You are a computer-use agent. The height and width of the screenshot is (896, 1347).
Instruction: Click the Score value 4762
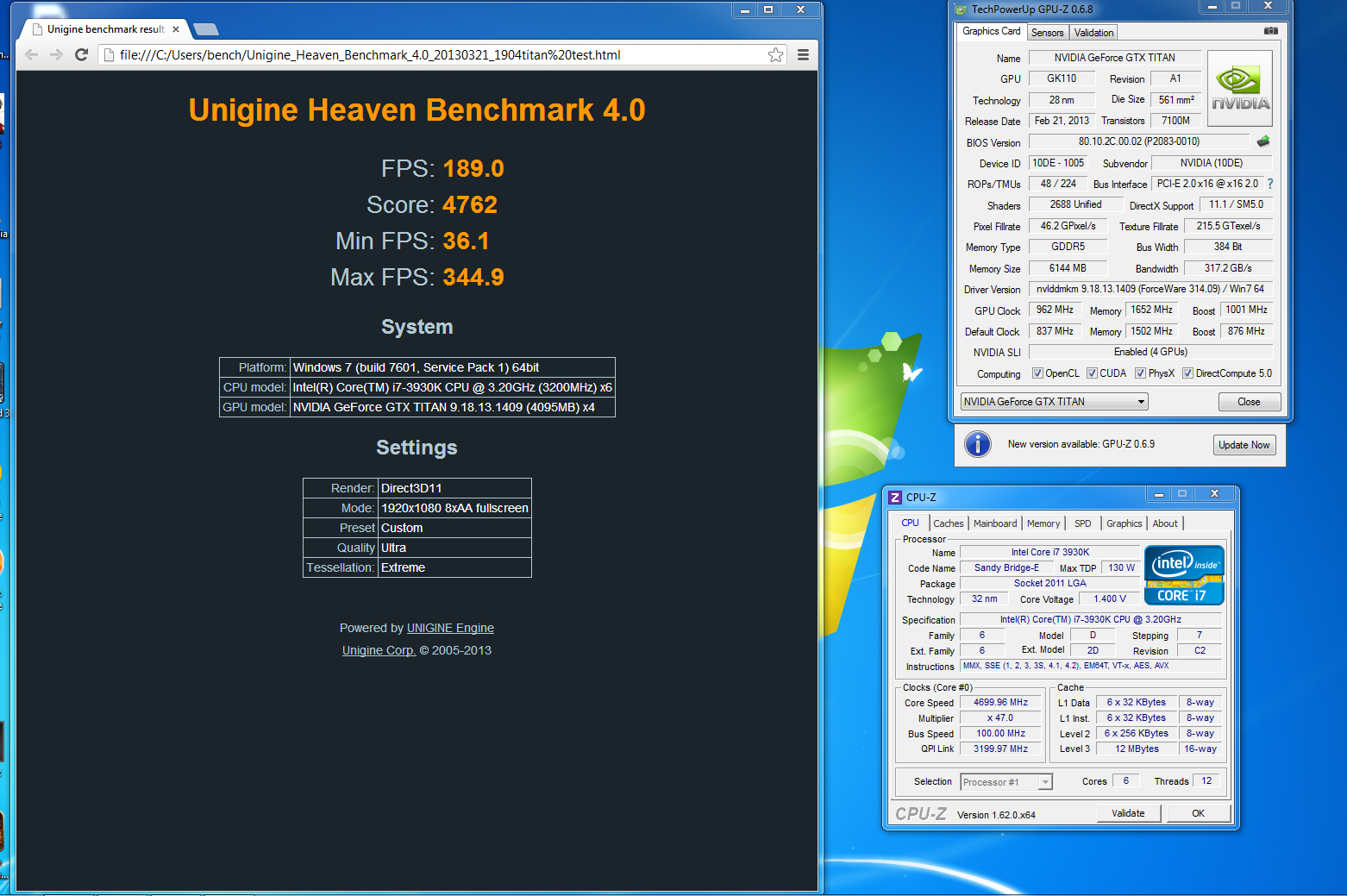click(x=469, y=205)
